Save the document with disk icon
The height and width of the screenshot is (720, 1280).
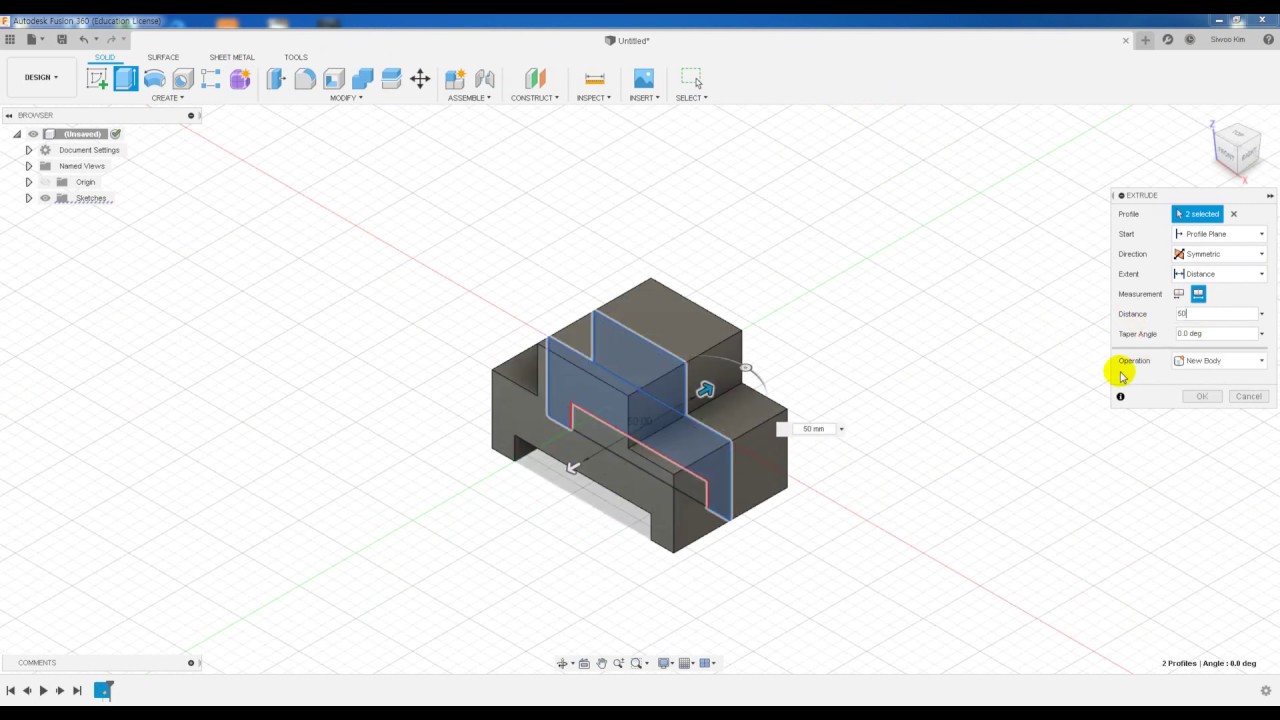tap(61, 40)
